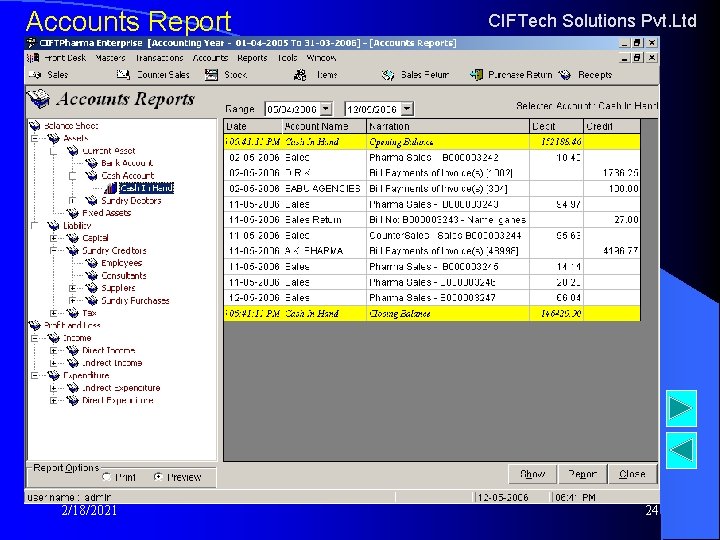Expand the Indirect Expenditure node
This screenshot has width=720, height=540.
[x=53, y=388]
